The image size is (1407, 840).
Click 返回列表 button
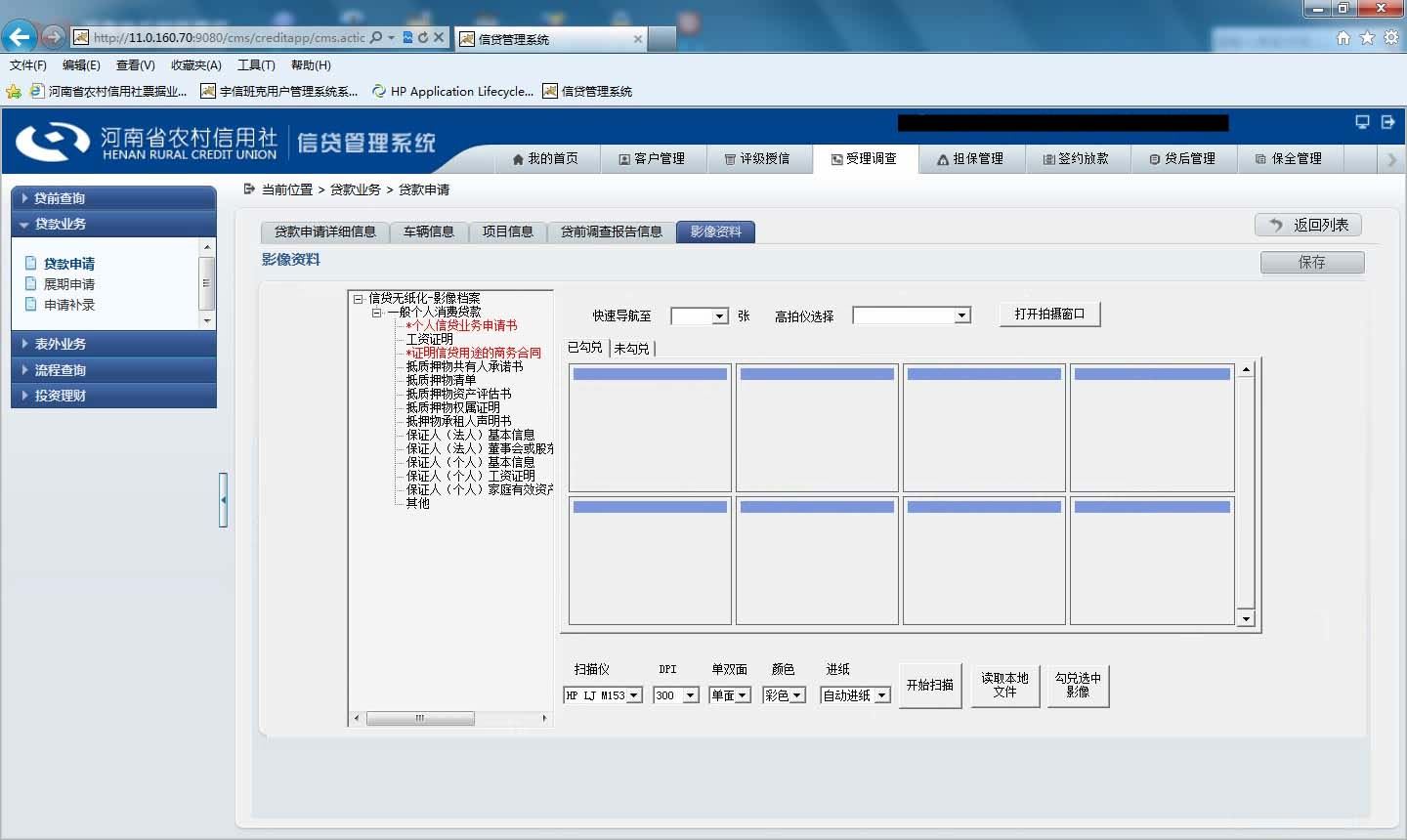tap(1308, 225)
